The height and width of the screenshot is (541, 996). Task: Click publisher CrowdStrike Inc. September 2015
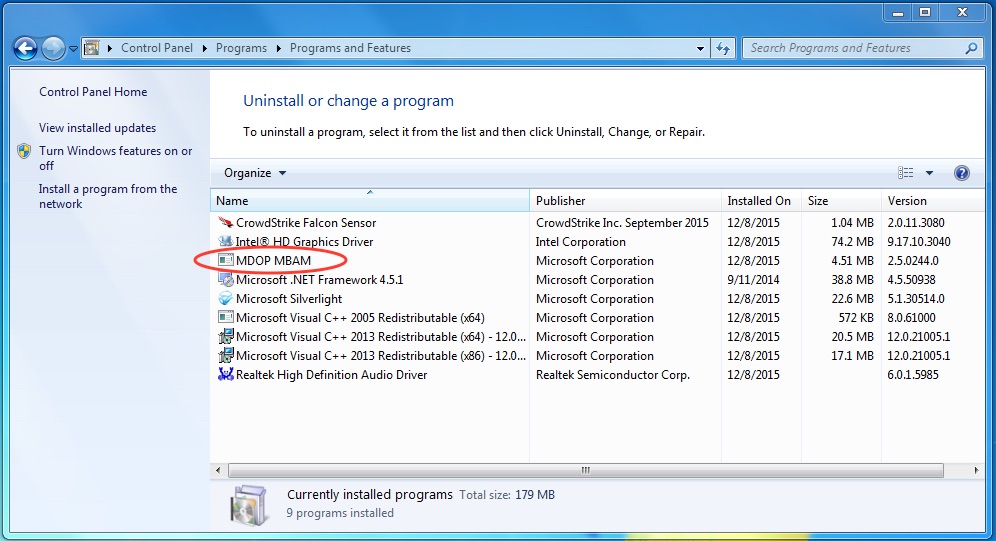tap(622, 223)
